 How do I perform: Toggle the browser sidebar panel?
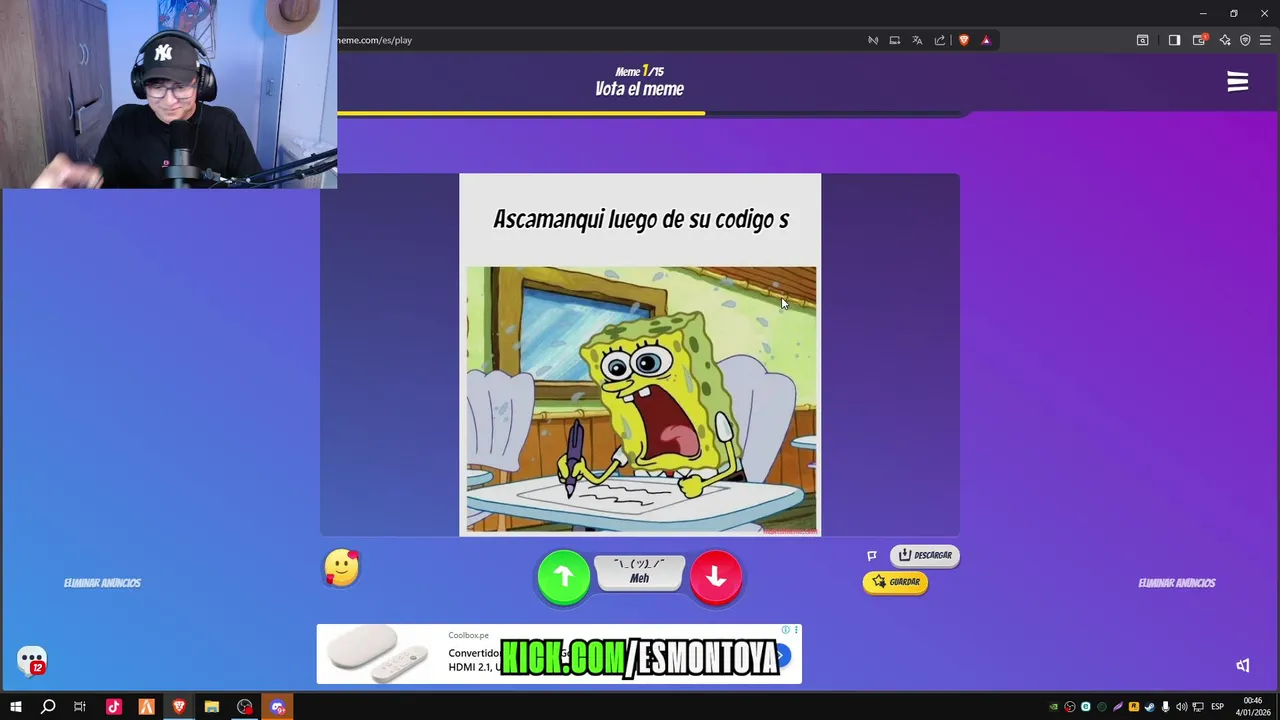click(1174, 40)
